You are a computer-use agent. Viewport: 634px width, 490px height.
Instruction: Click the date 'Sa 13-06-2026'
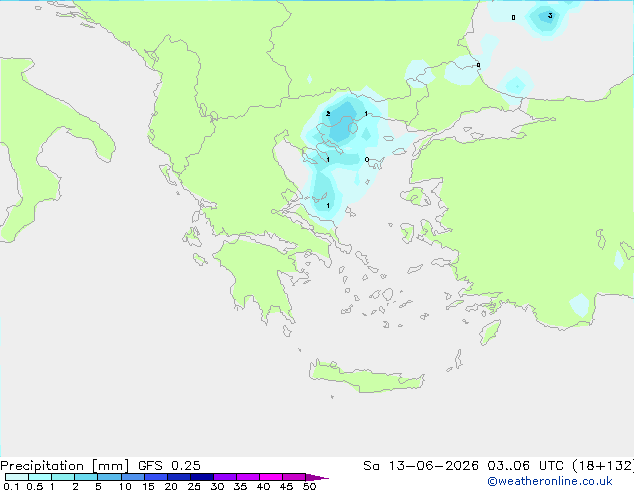[421, 466]
